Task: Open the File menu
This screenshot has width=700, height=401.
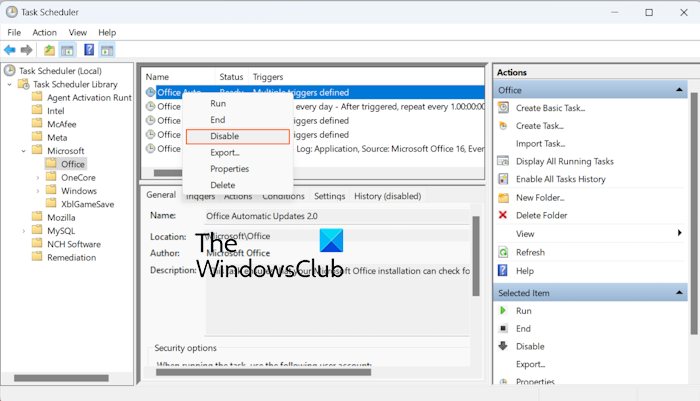Action: pyautogui.click(x=14, y=33)
